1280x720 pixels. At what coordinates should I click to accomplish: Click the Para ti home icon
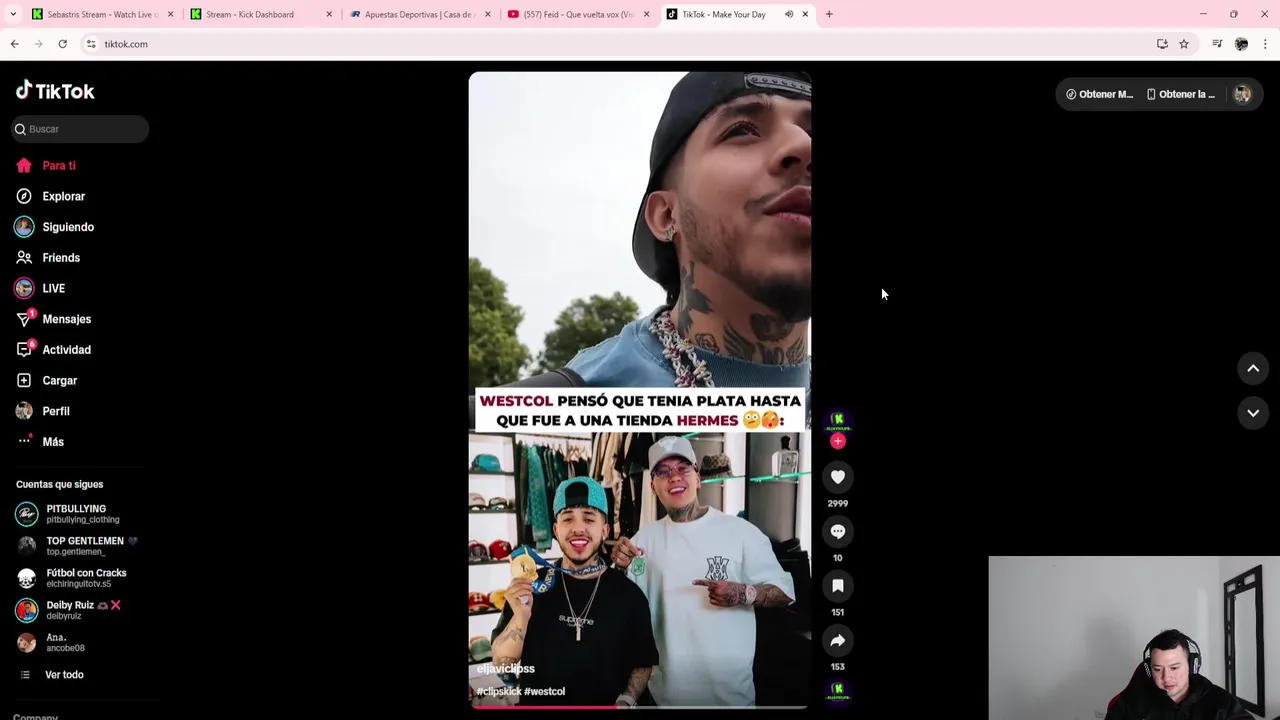pos(24,166)
